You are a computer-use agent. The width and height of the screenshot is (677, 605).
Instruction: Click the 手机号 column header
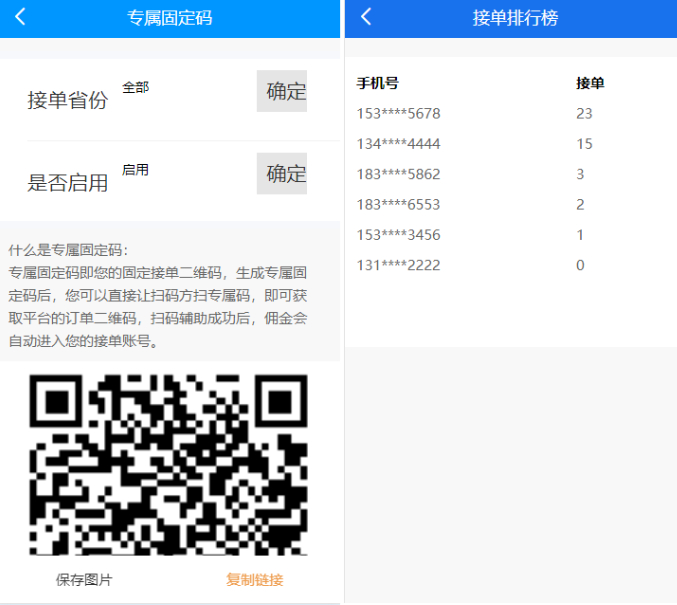pos(377,83)
